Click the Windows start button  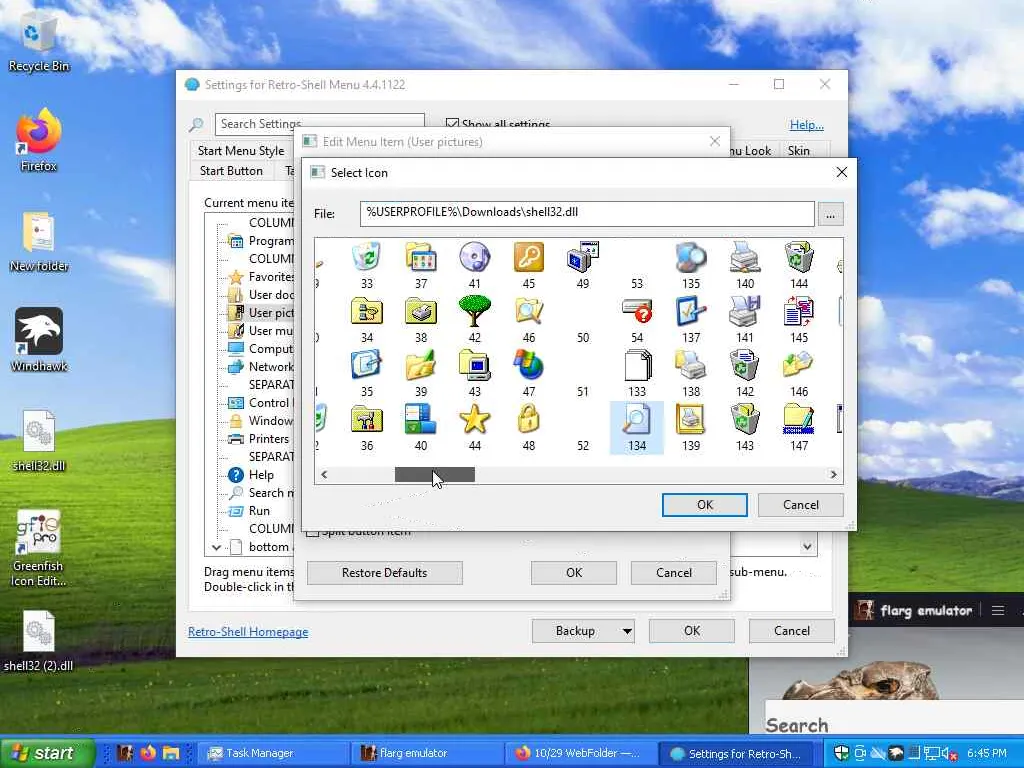coord(47,753)
